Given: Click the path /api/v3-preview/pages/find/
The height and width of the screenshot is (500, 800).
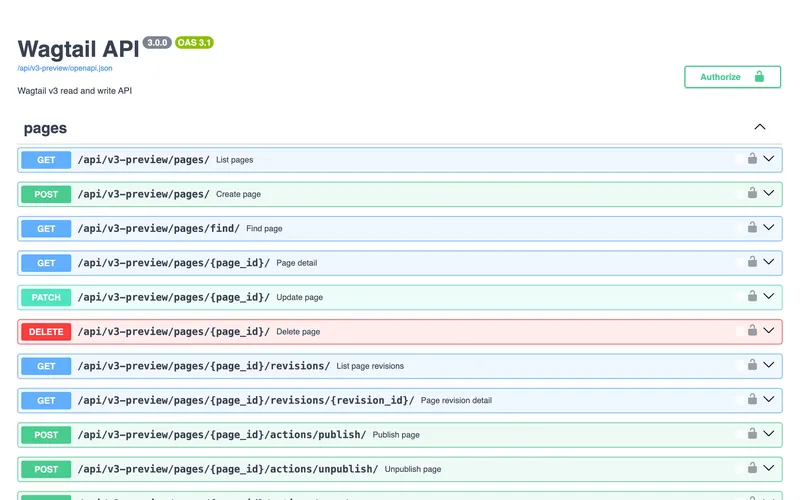Looking at the screenshot, I should tap(159, 229).
